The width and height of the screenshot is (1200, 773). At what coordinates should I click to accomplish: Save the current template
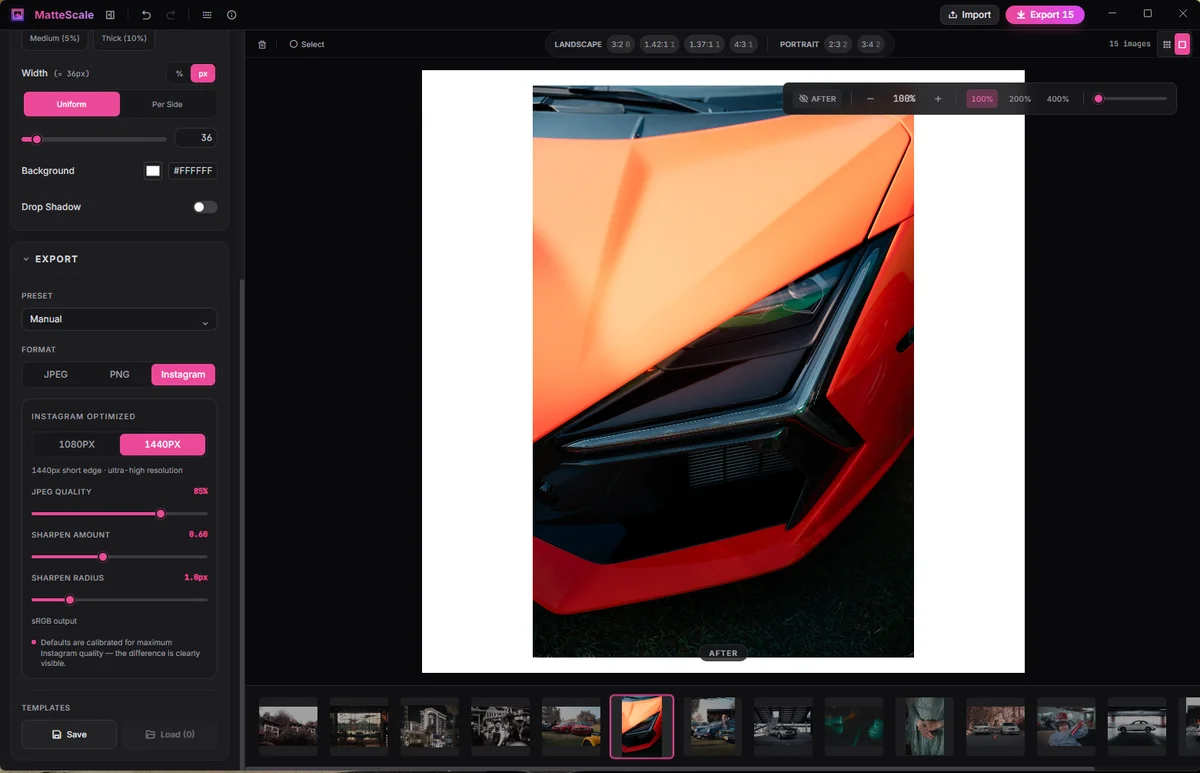click(69, 734)
